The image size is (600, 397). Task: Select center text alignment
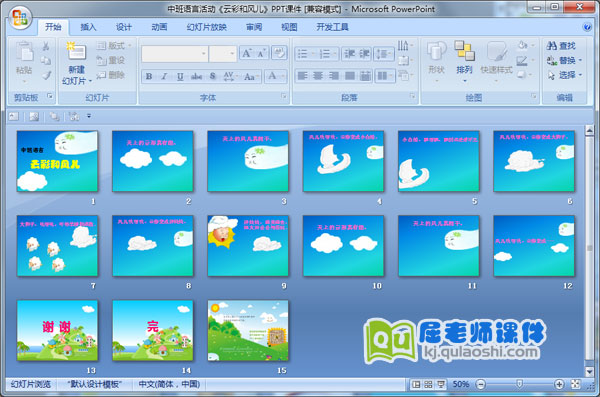coord(318,76)
